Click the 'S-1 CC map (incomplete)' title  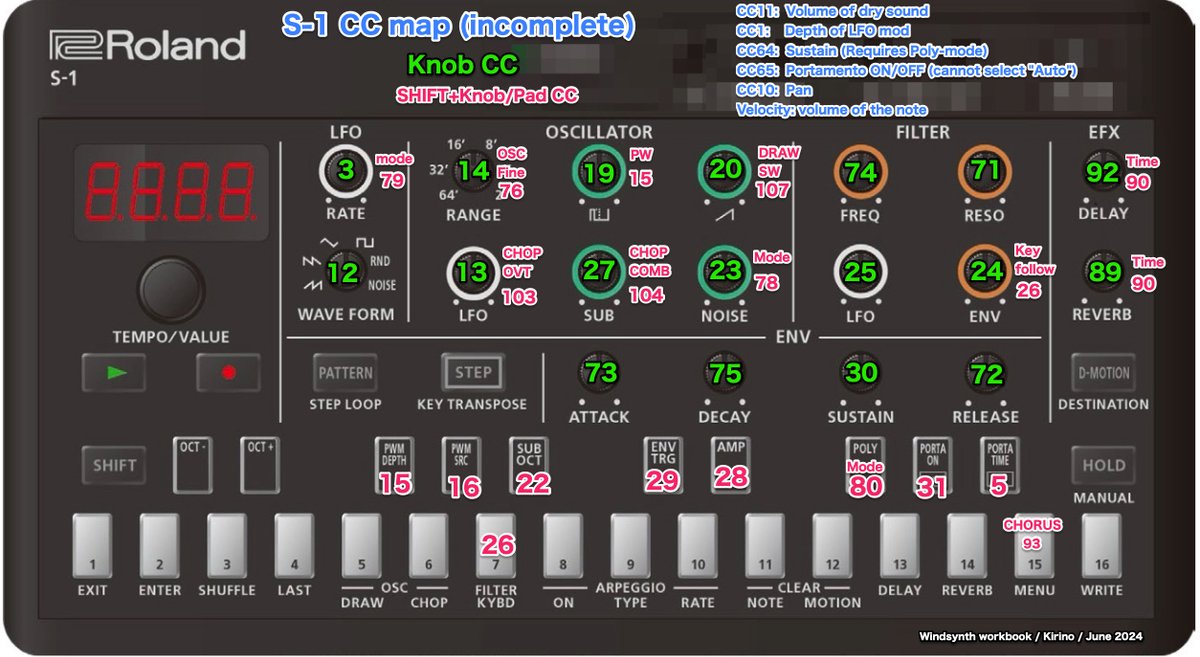[459, 25]
